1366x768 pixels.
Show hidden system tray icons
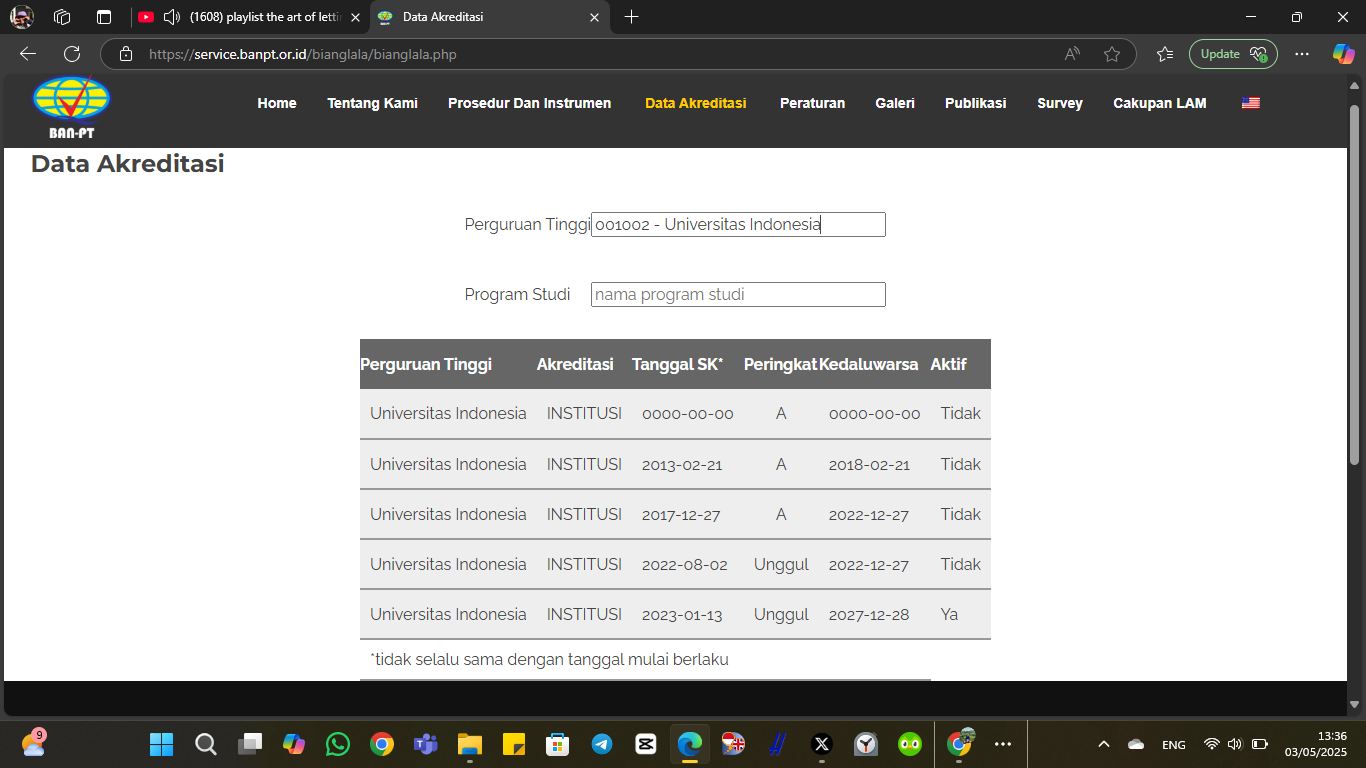[x=1104, y=744]
